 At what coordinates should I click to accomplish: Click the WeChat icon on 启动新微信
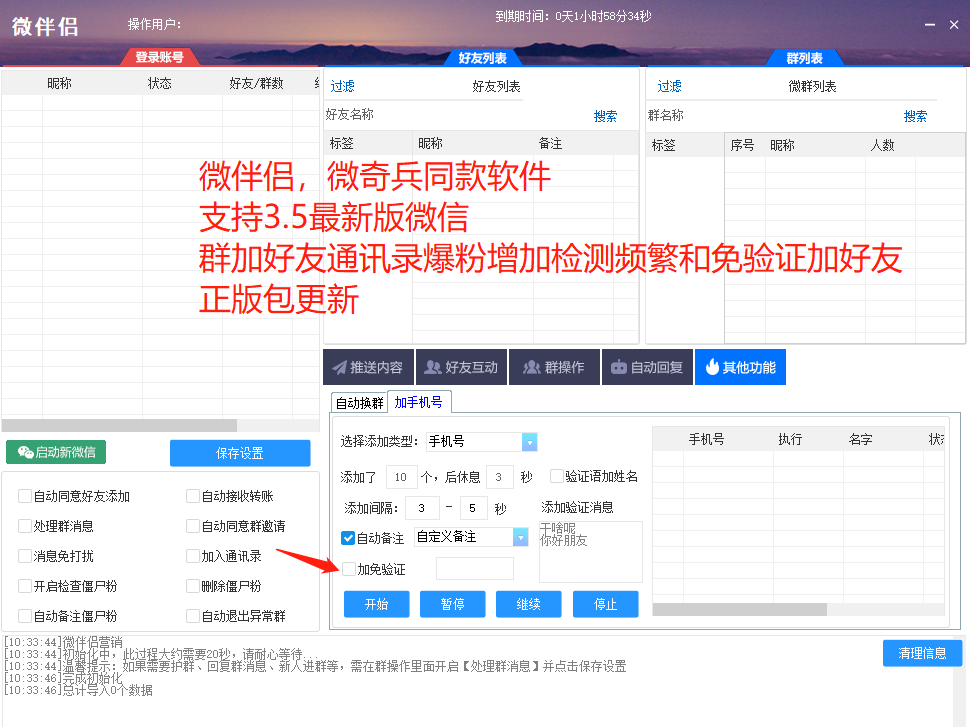point(25,452)
